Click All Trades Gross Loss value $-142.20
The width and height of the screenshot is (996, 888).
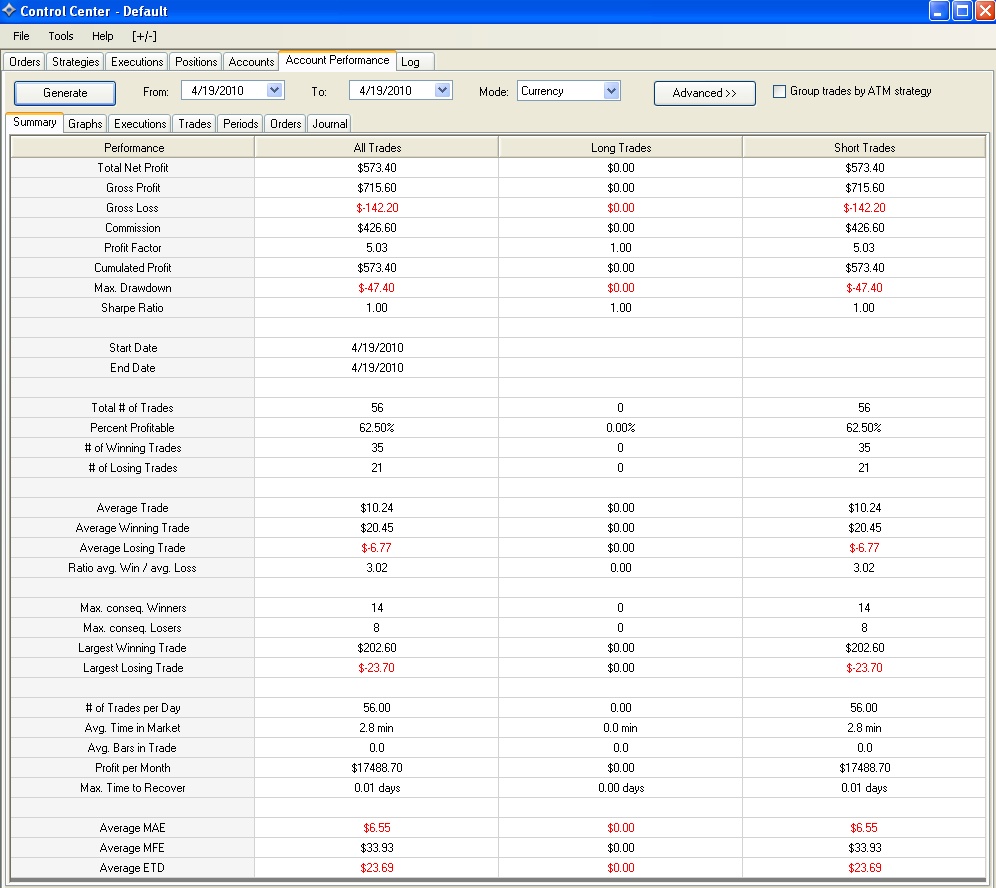377,208
